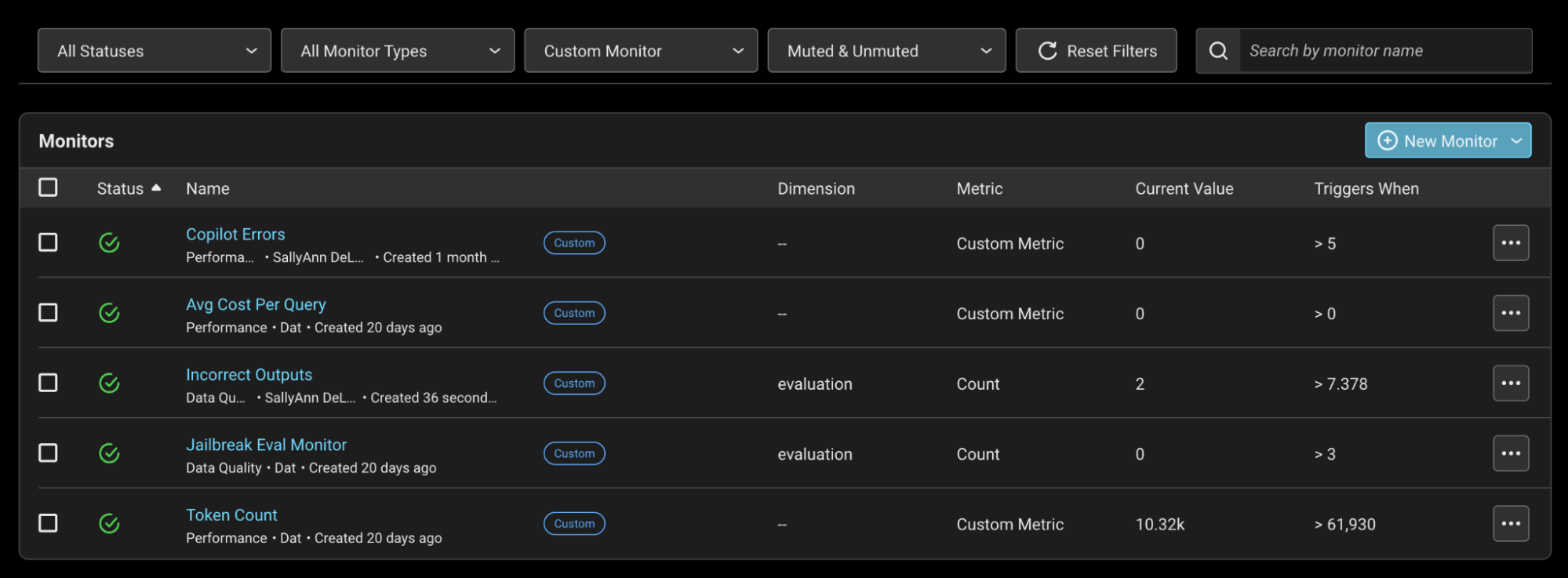Open the Avg Cost Per Query monitor

(x=256, y=304)
